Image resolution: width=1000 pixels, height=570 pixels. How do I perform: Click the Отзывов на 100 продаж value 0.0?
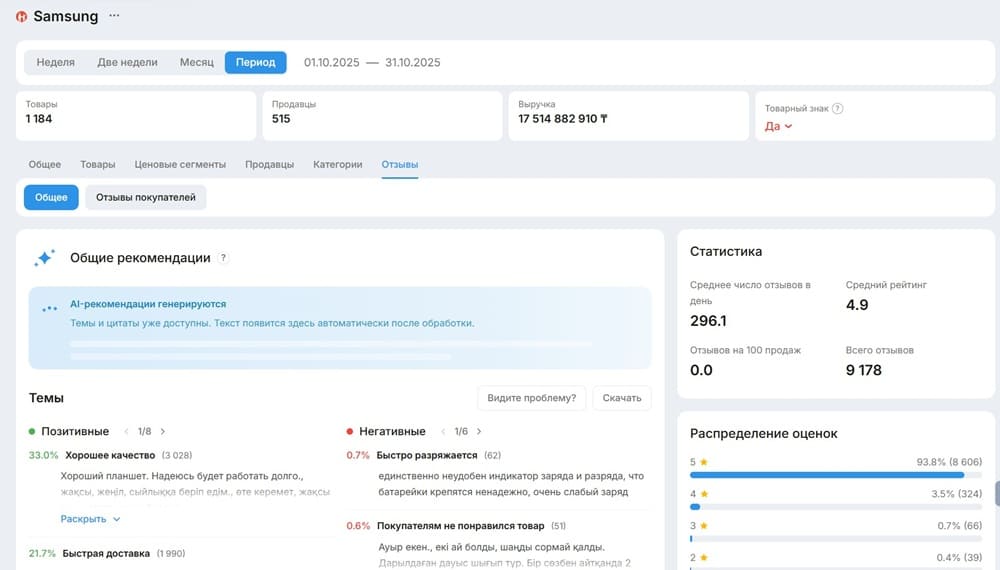[x=701, y=370]
